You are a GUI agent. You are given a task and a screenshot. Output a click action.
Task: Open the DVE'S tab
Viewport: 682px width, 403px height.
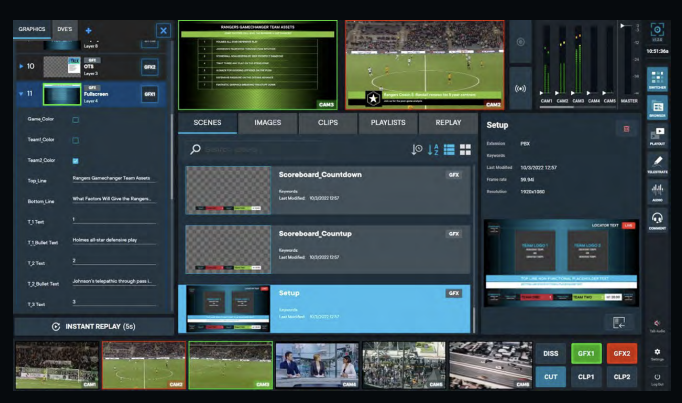point(65,31)
